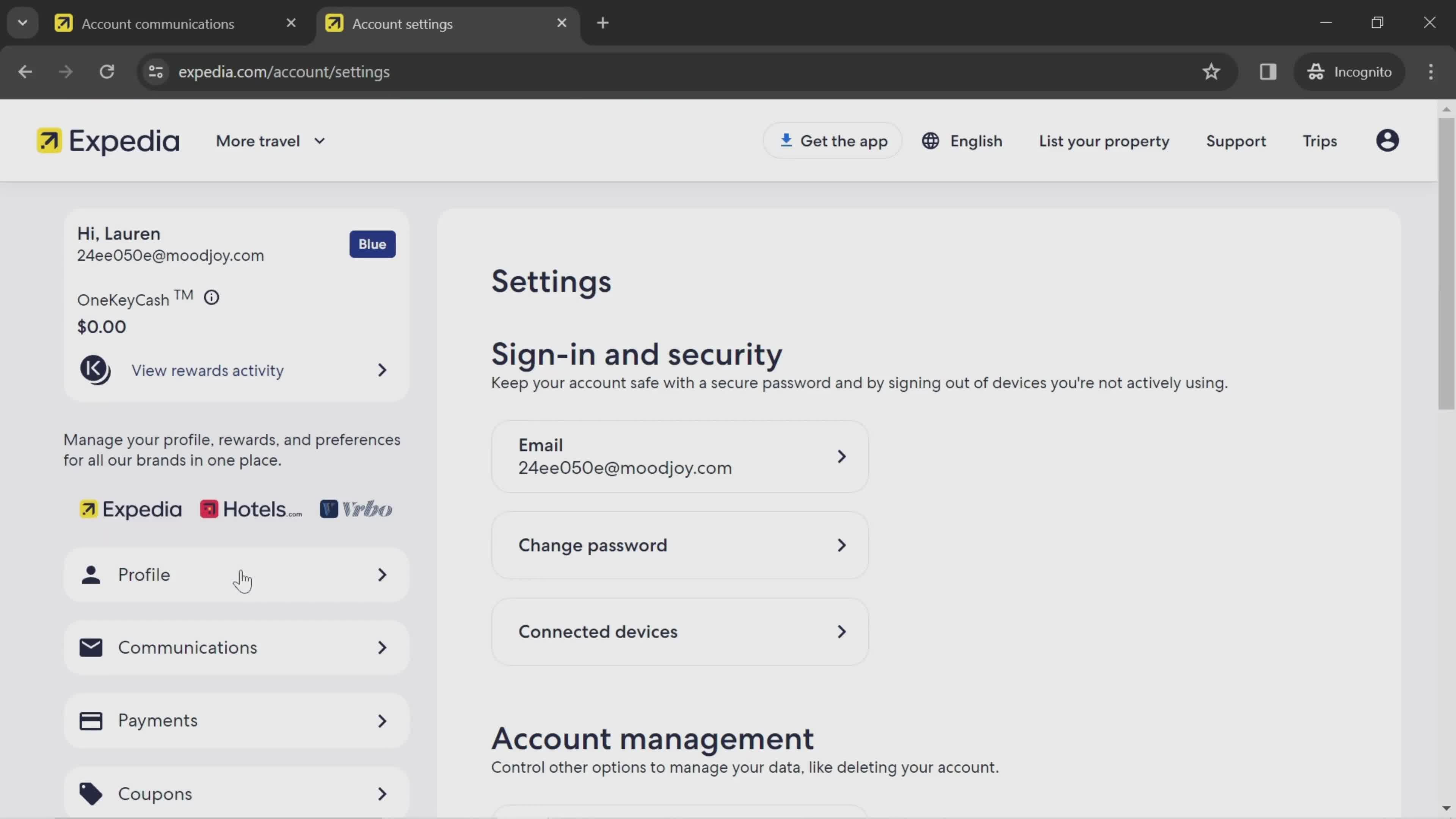
Task: Click the Communications envelope icon
Action: click(91, 648)
